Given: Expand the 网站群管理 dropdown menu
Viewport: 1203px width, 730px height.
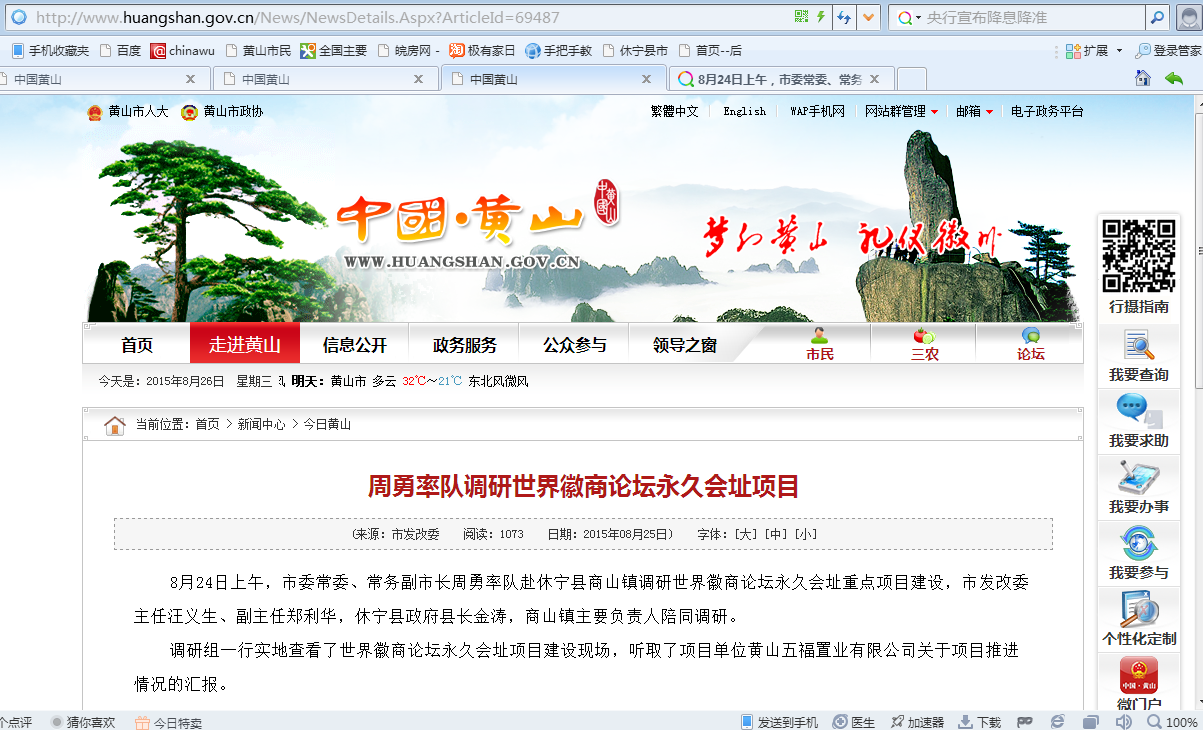Looking at the screenshot, I should [x=934, y=112].
